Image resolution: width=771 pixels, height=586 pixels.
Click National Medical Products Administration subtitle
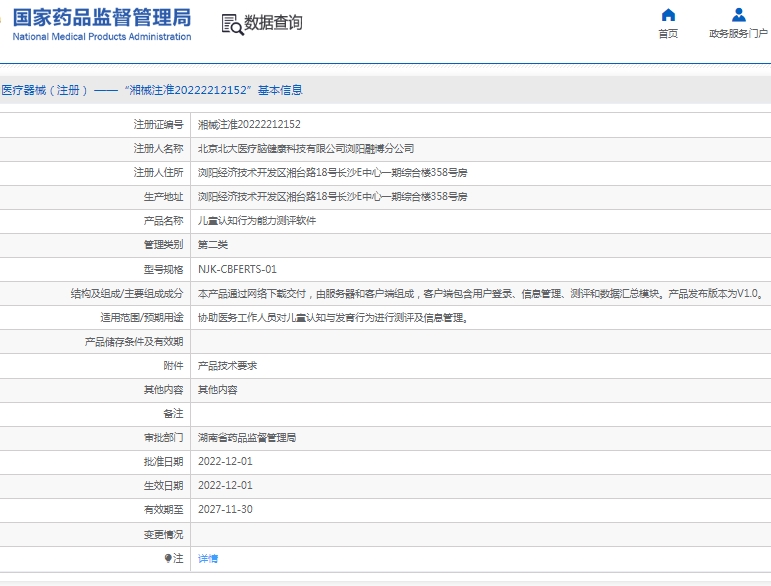102,36
